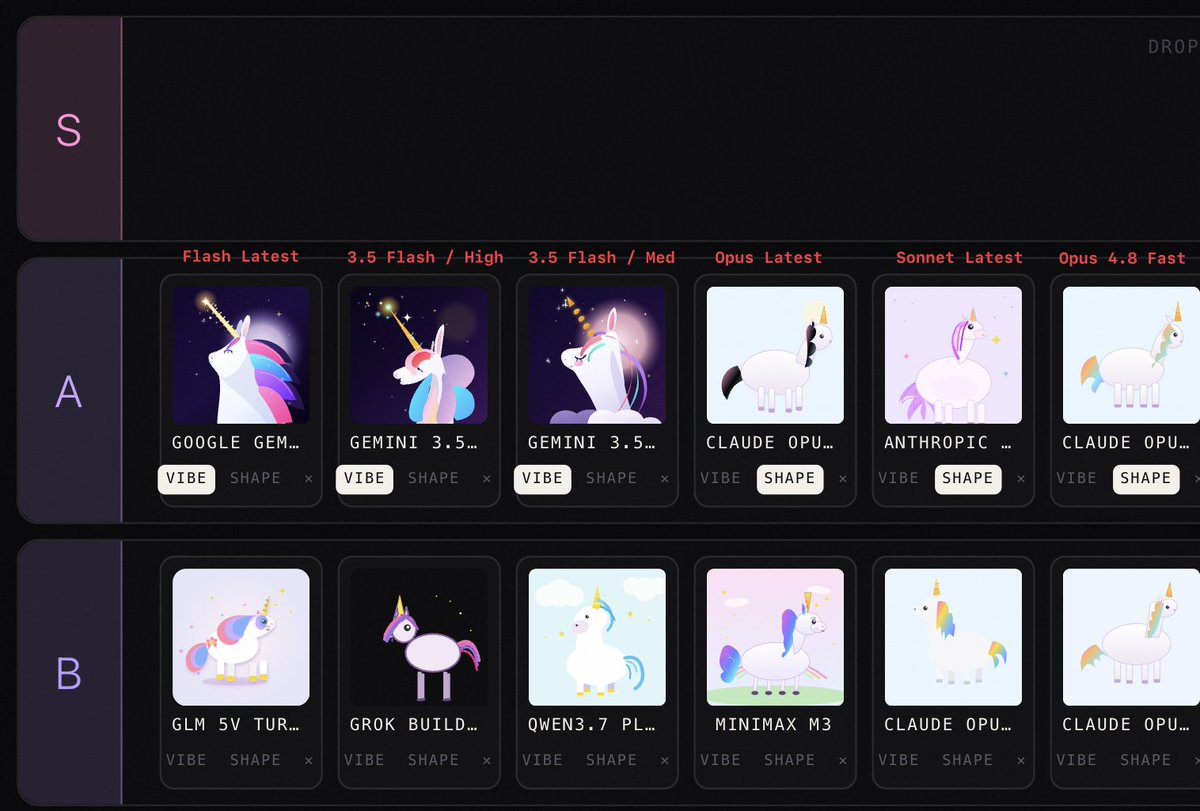The height and width of the screenshot is (811, 1200).
Task: Enable SHAPE on 3.5 Flash / High card
Action: 433,479
